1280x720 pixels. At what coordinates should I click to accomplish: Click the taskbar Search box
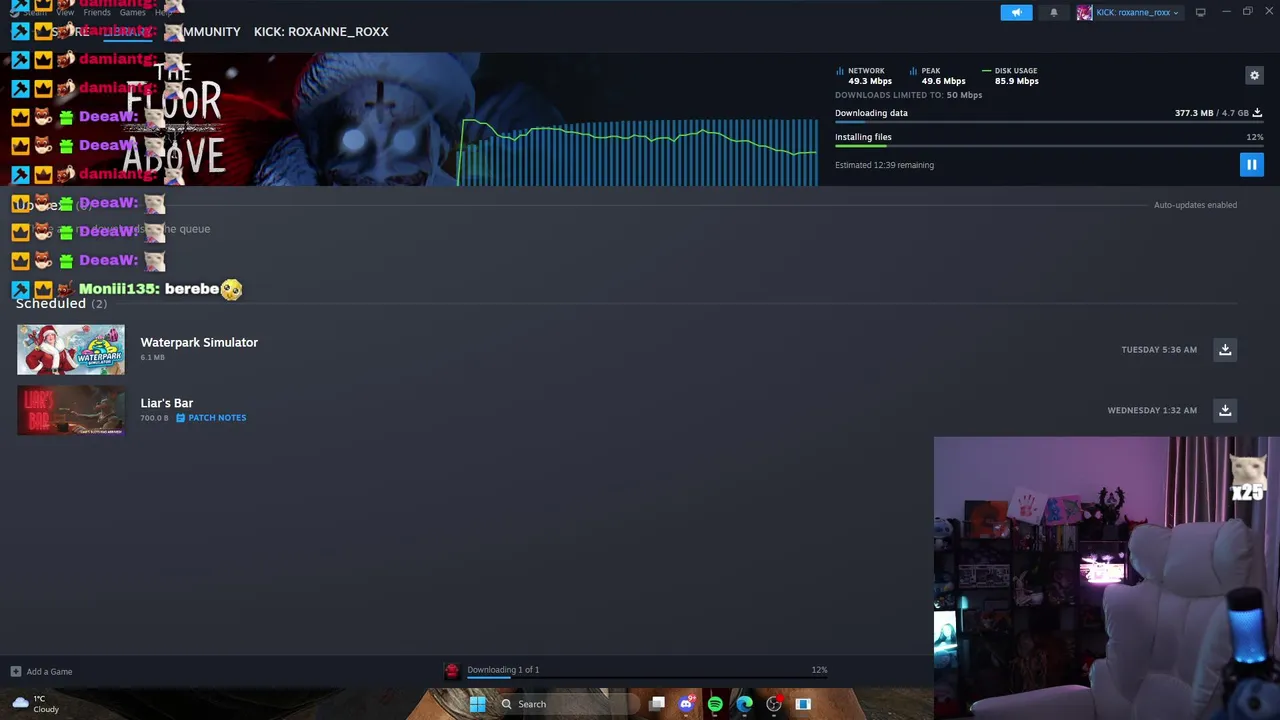click(x=566, y=704)
